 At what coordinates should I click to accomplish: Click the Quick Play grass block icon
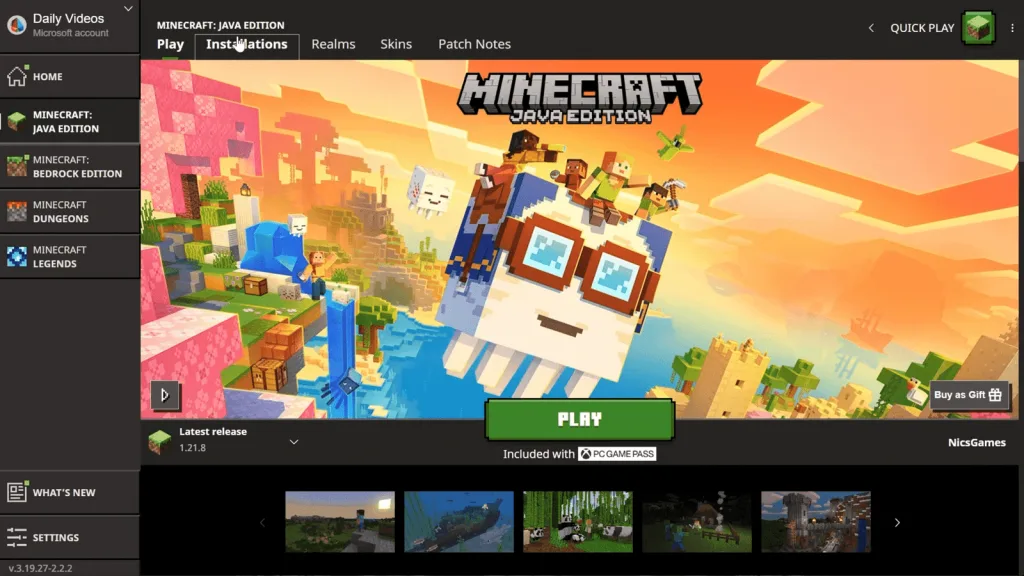pos(978,28)
